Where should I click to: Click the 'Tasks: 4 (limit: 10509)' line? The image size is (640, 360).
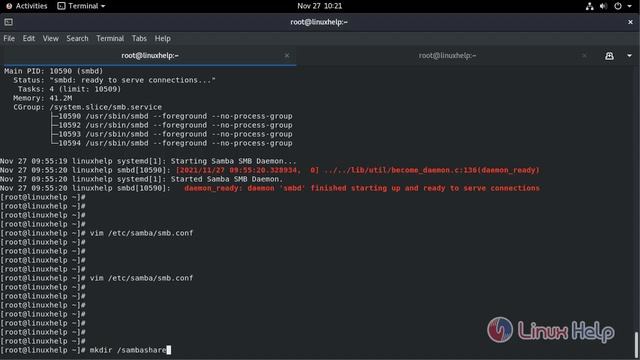coord(69,89)
